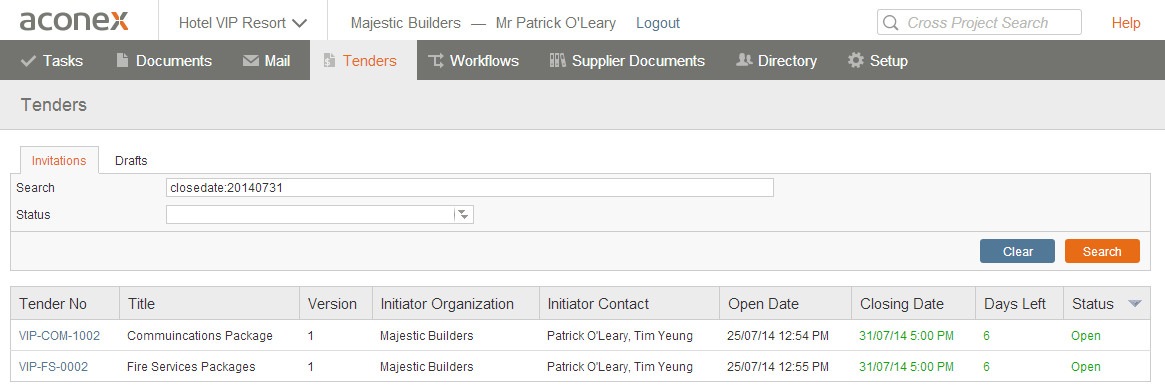Click the Tasks checkmark icon

pyautogui.click(x=28, y=61)
